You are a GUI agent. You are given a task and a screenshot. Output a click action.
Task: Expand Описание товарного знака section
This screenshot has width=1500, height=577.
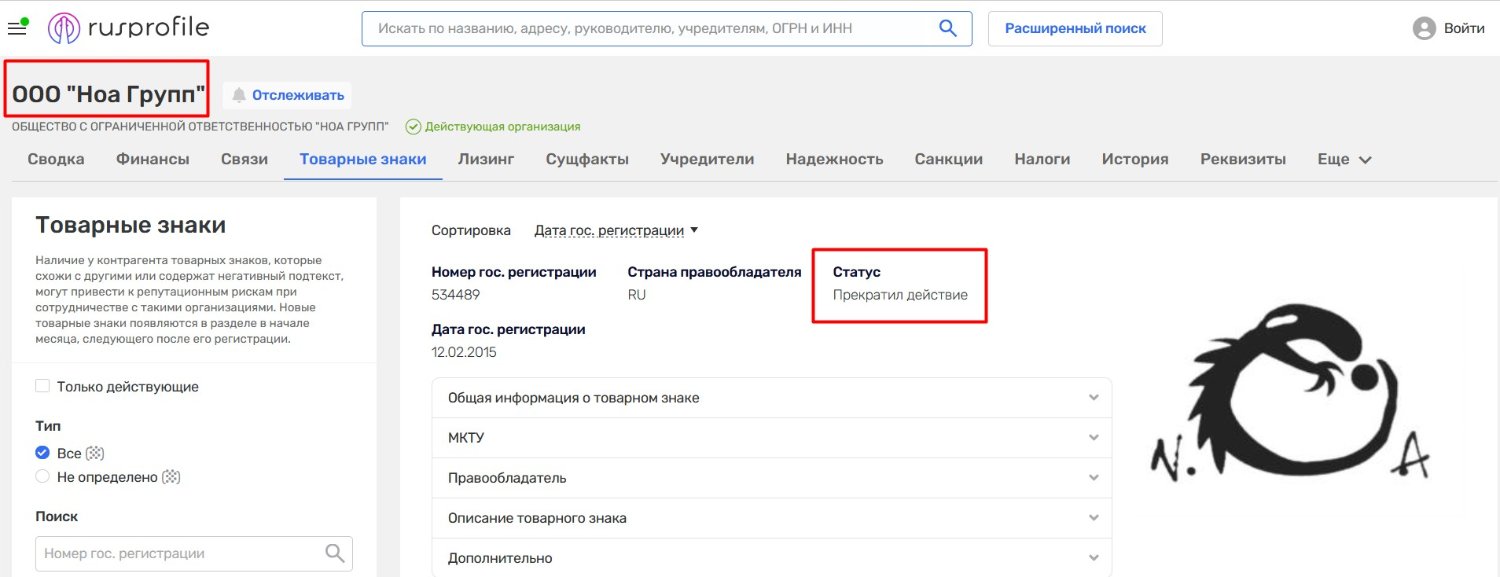(771, 518)
